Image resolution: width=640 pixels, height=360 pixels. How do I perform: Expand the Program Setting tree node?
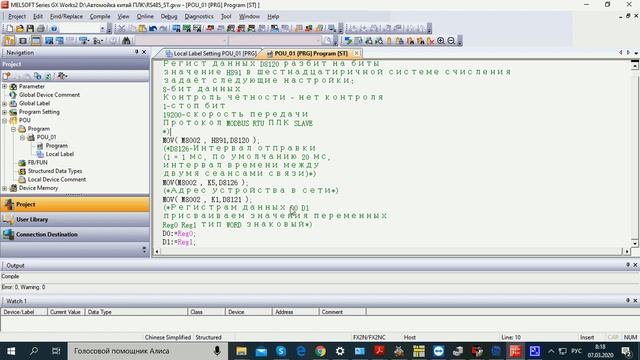click(5, 112)
